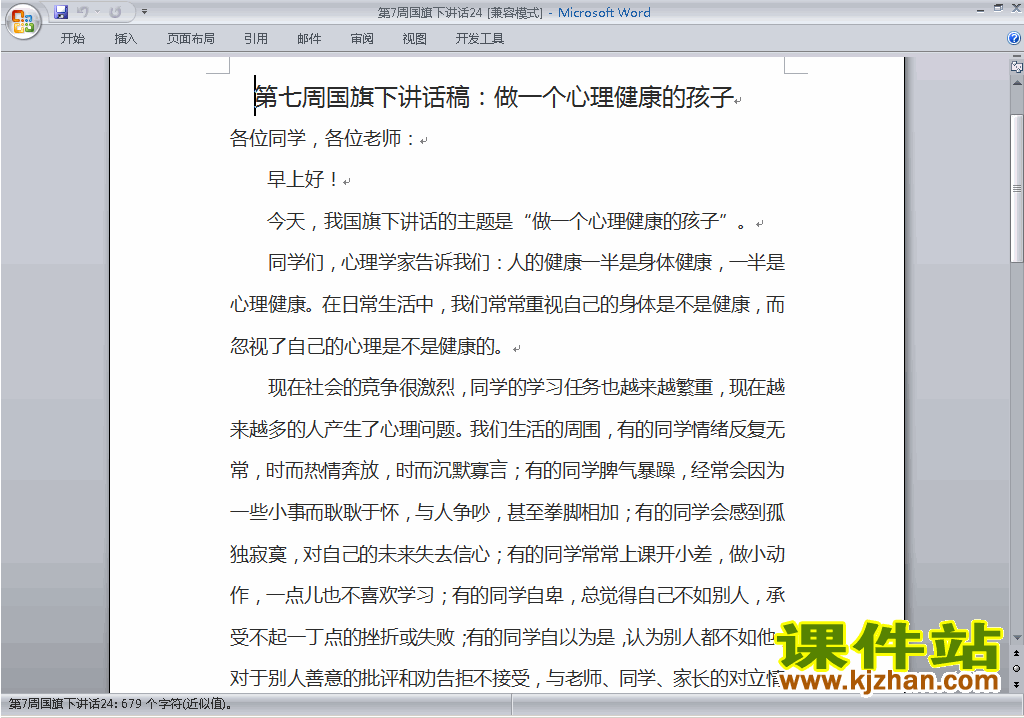Viewport: 1024px width, 718px height.
Task: Open the Microsoft Word Help icon
Action: 1014,39
